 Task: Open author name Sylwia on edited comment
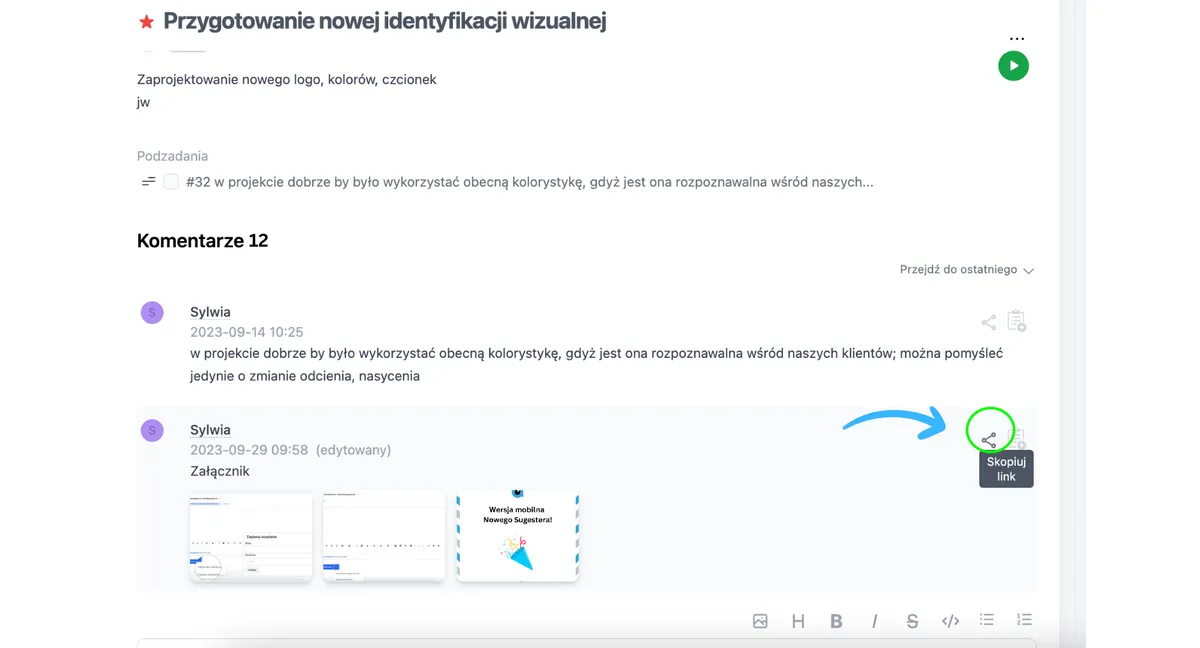click(210, 430)
